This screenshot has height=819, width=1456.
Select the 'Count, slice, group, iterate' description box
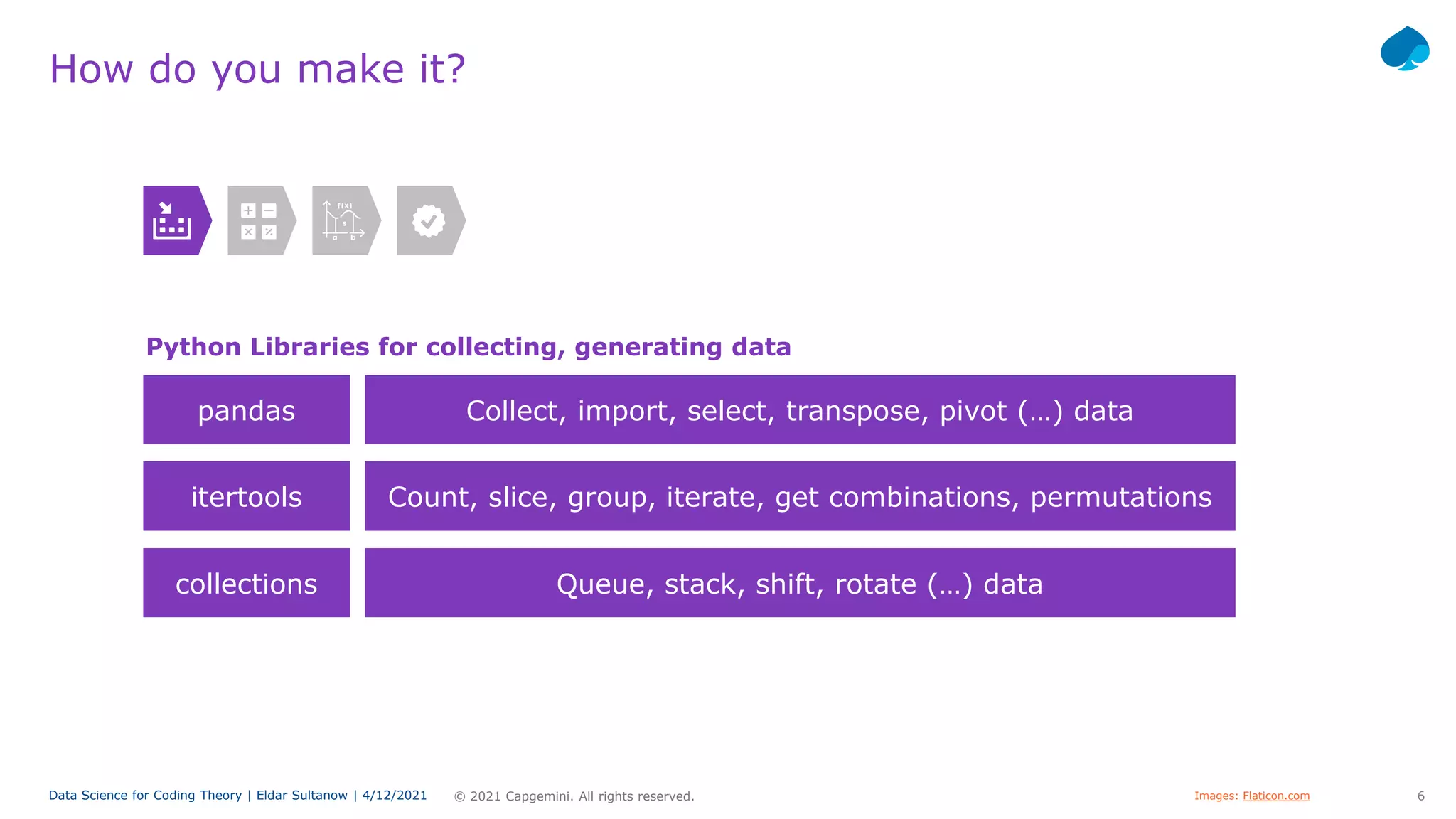coord(799,496)
